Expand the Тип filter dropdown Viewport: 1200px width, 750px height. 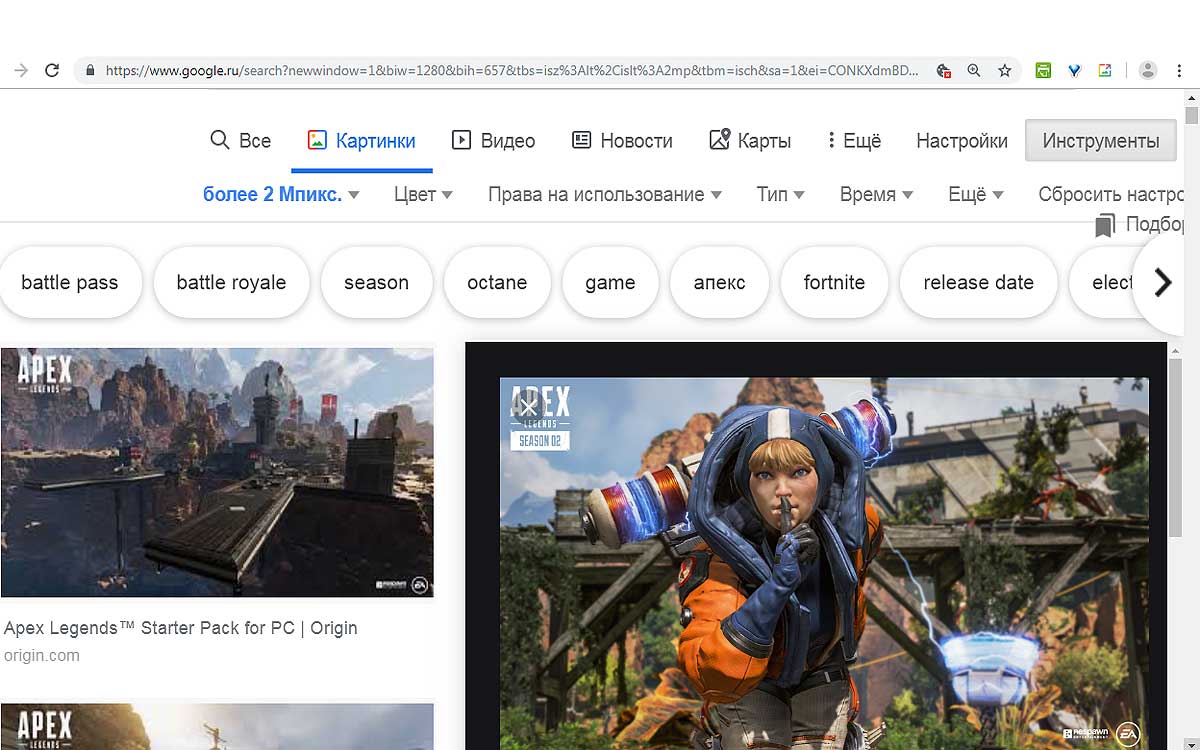780,195
